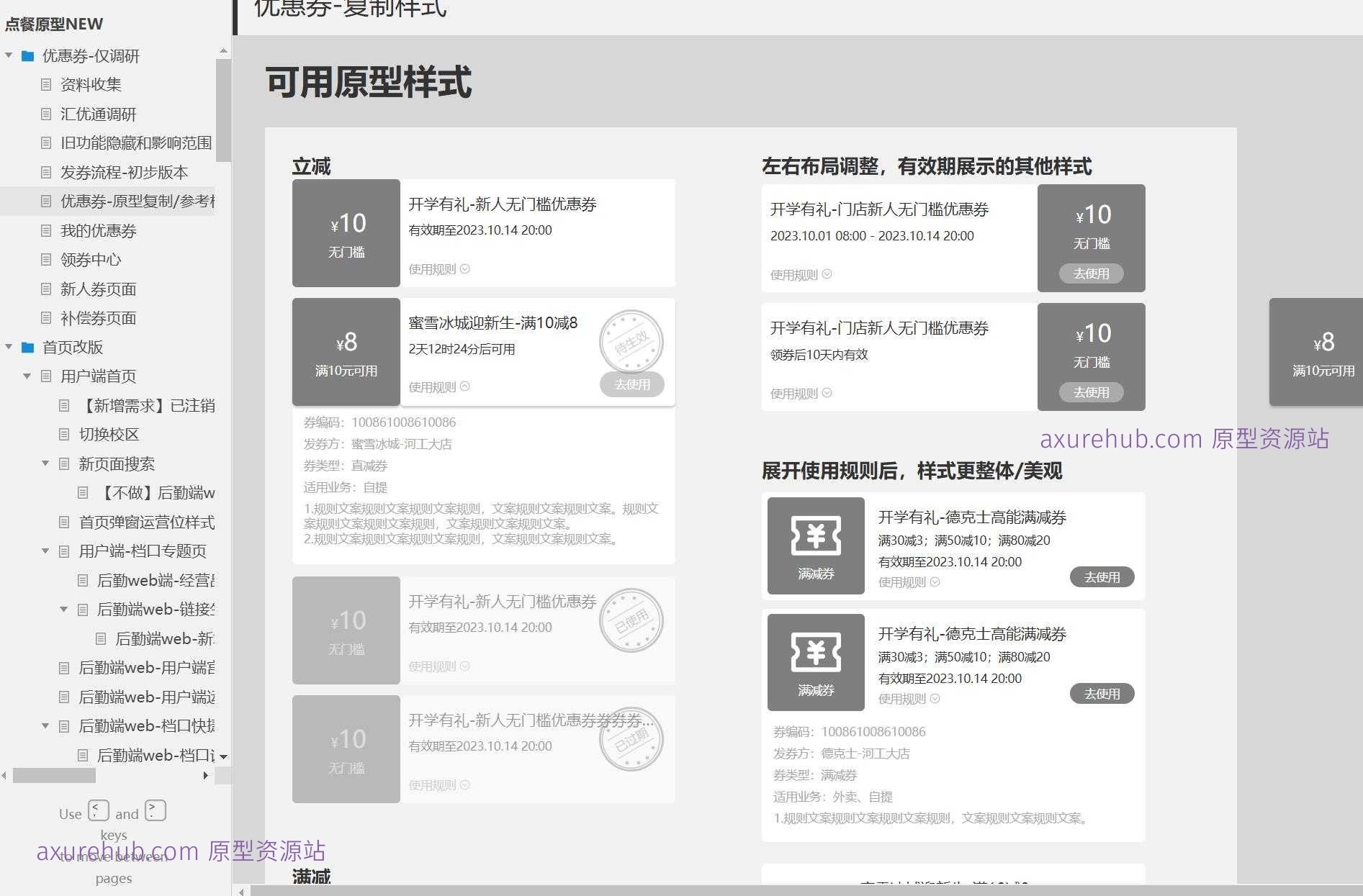Collapse the 用户端-档口专题页 node
This screenshot has height=896, width=1363.
click(x=45, y=551)
